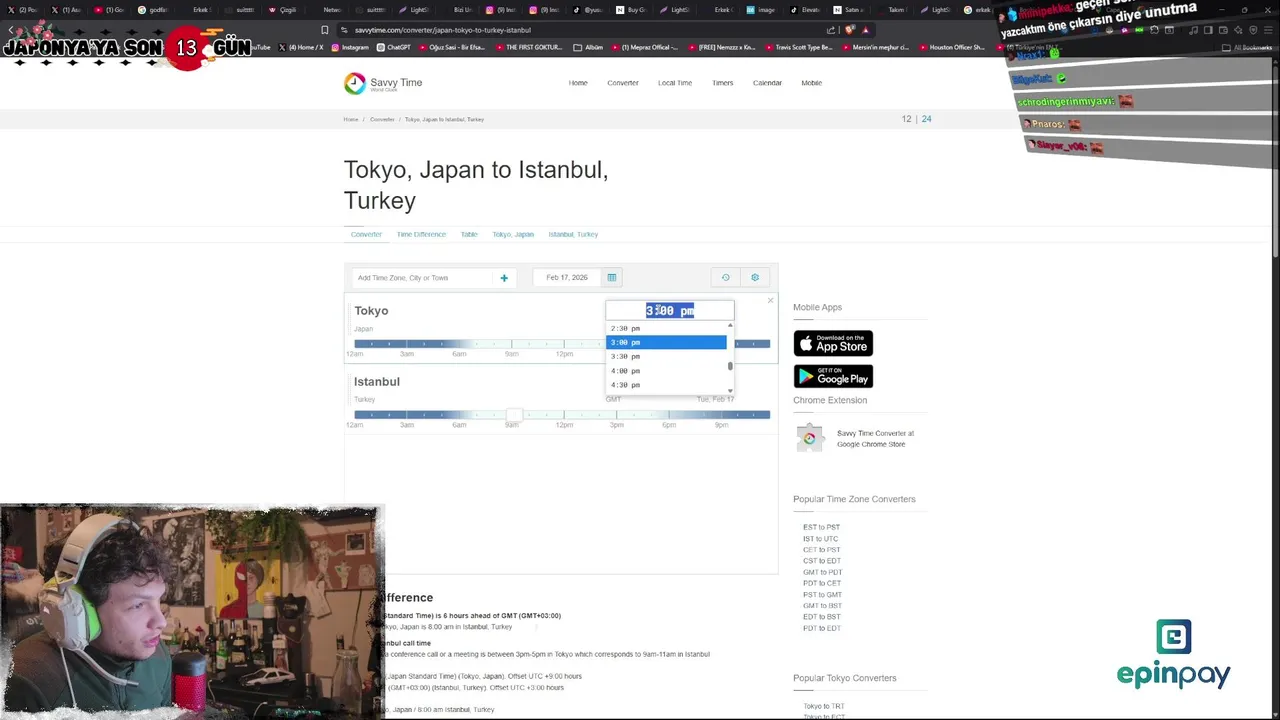This screenshot has height=720, width=1280.
Task: Click the Chrome extension puzzle icon
Action: tap(809, 438)
